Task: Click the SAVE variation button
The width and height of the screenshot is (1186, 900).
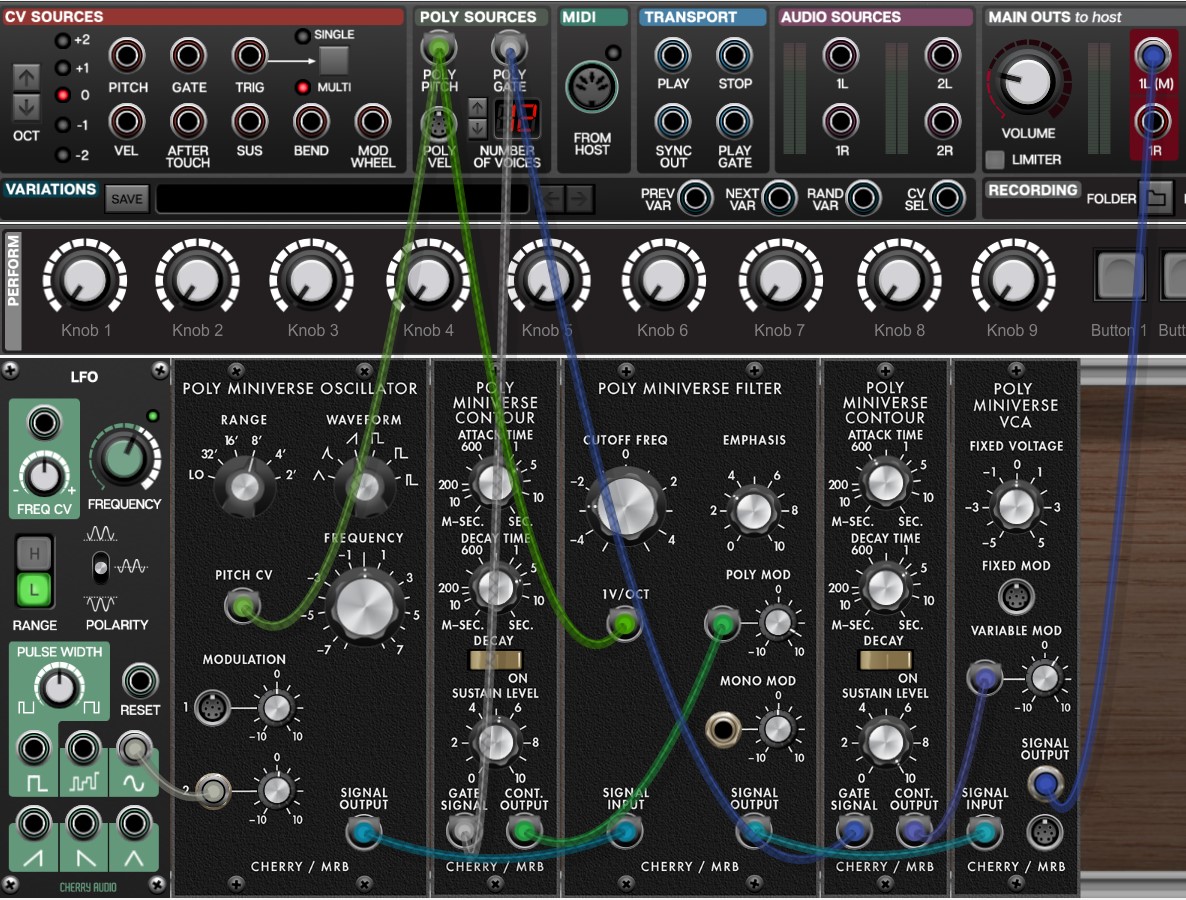Action: point(126,199)
